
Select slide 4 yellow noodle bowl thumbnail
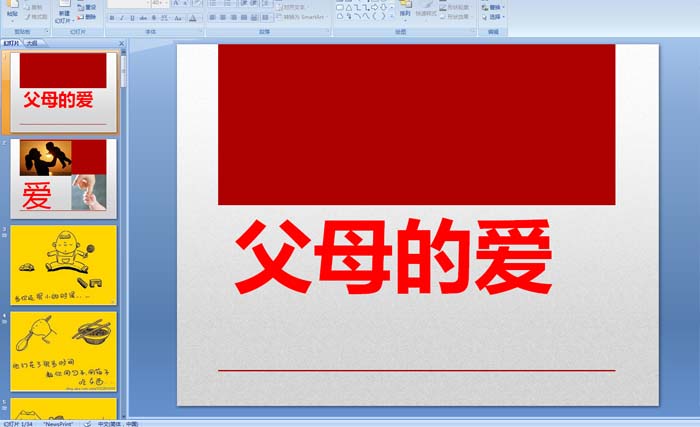pyautogui.click(x=63, y=352)
